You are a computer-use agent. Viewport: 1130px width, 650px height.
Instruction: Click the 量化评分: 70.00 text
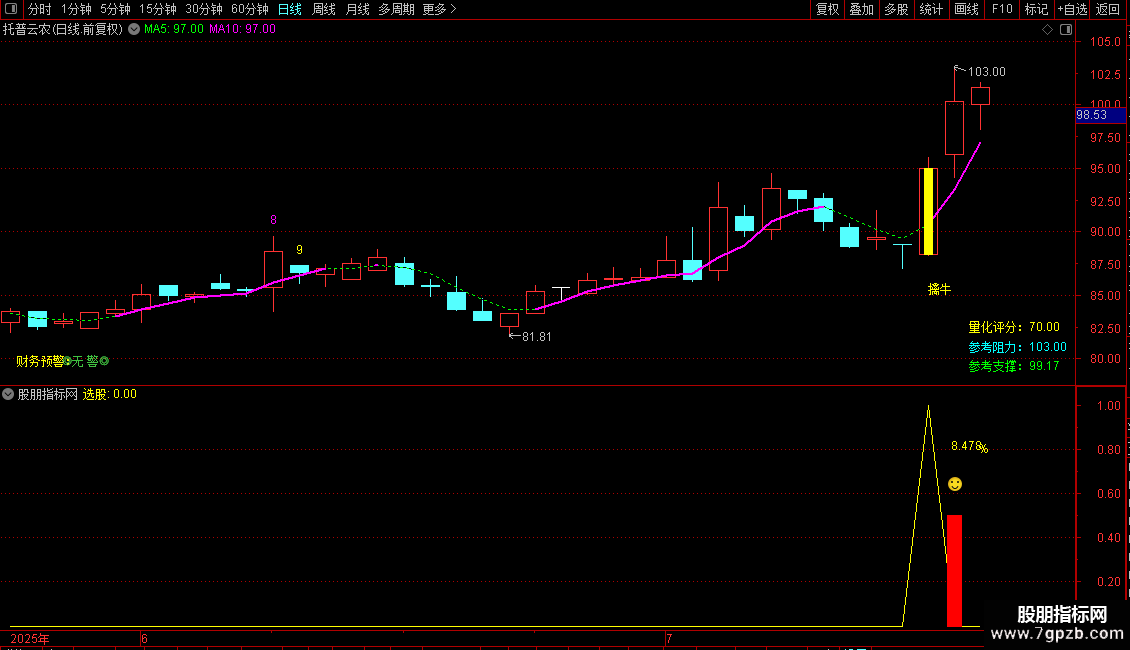click(1013, 327)
